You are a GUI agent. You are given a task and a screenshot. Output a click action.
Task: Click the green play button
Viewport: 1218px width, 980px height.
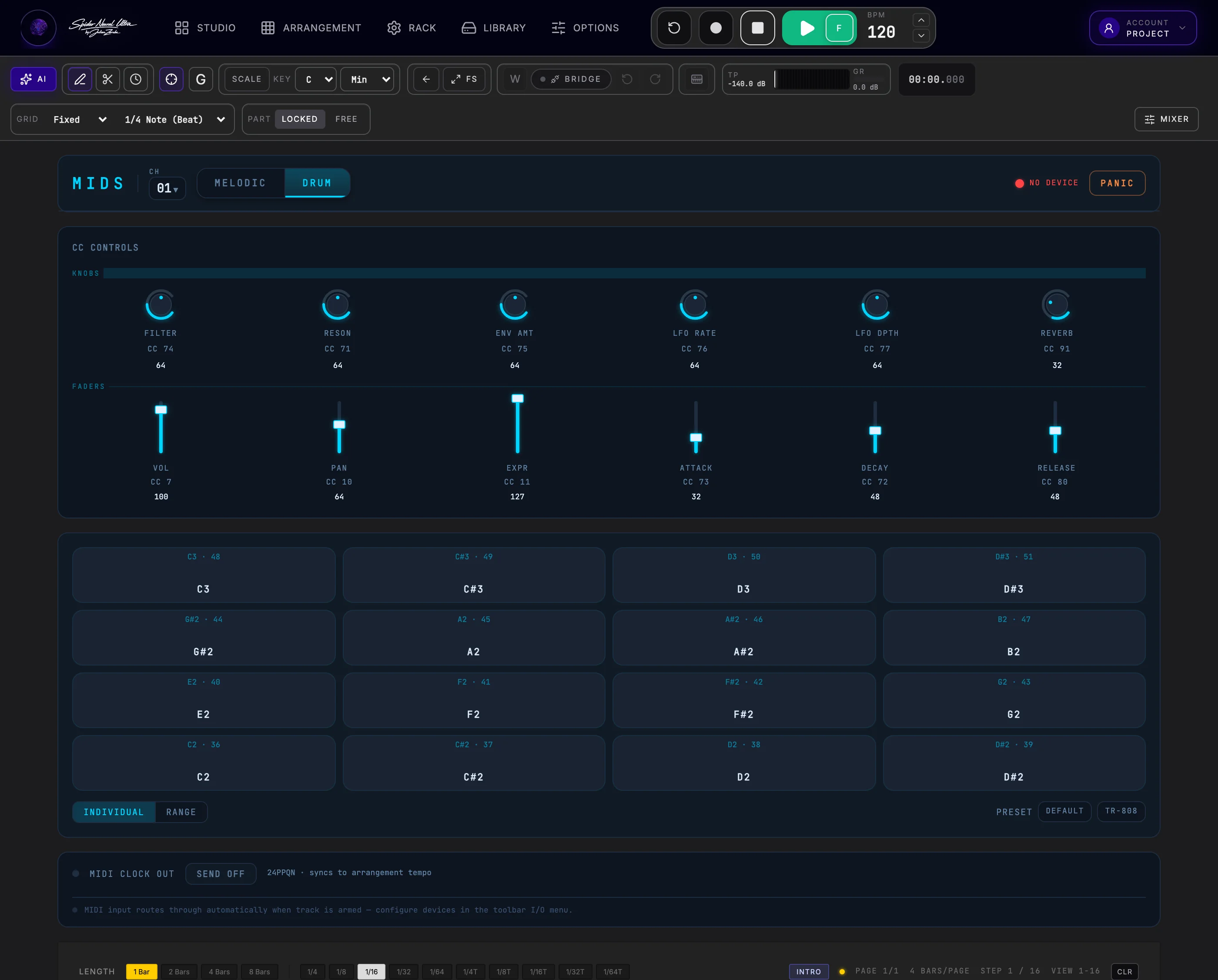click(807, 28)
